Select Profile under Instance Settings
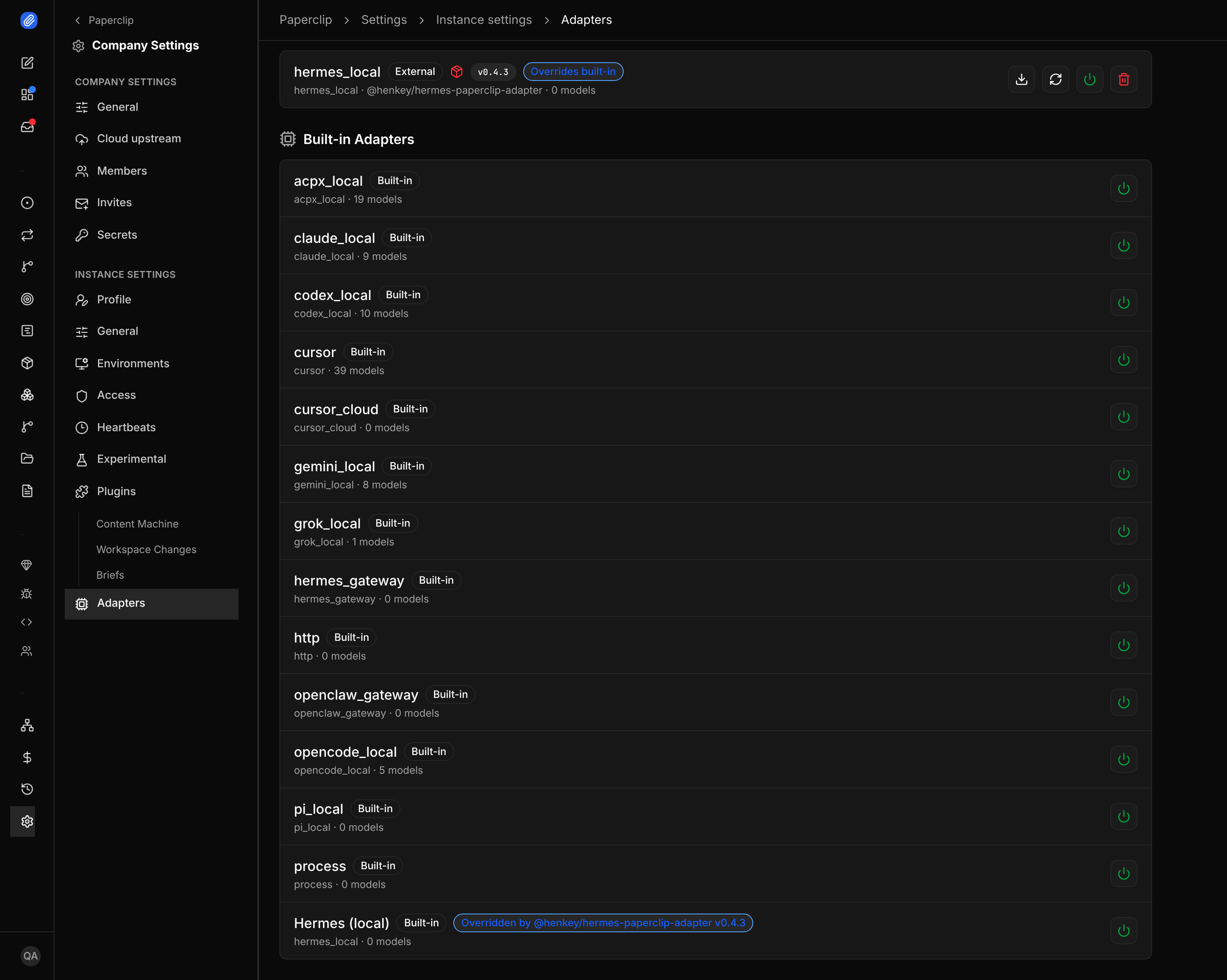 tap(151, 300)
